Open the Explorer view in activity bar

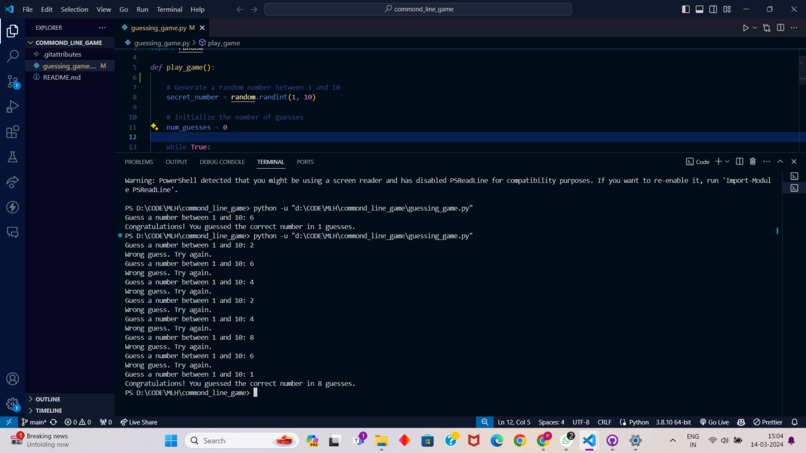click(12, 31)
